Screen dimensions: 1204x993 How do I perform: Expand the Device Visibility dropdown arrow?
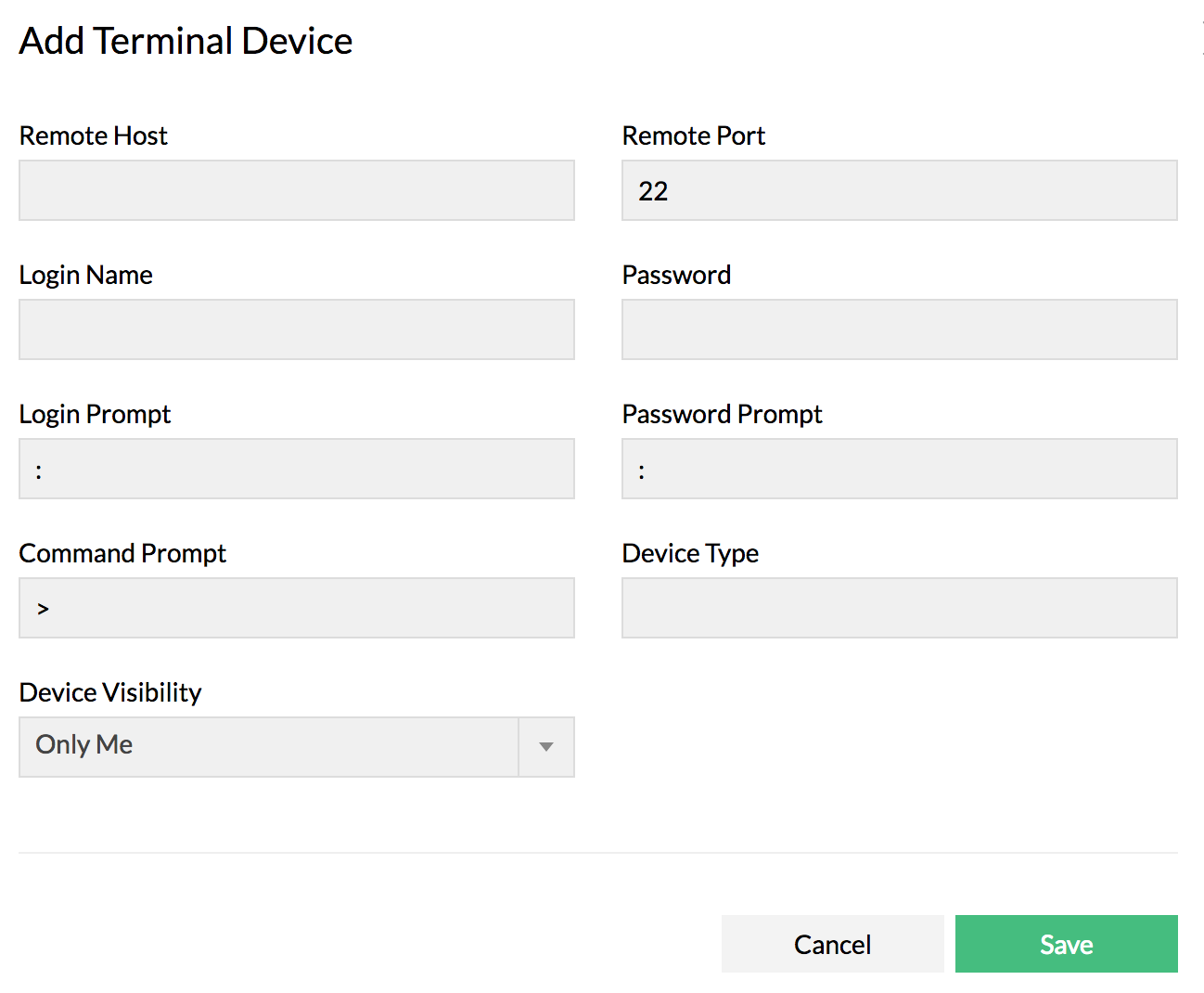tap(546, 747)
